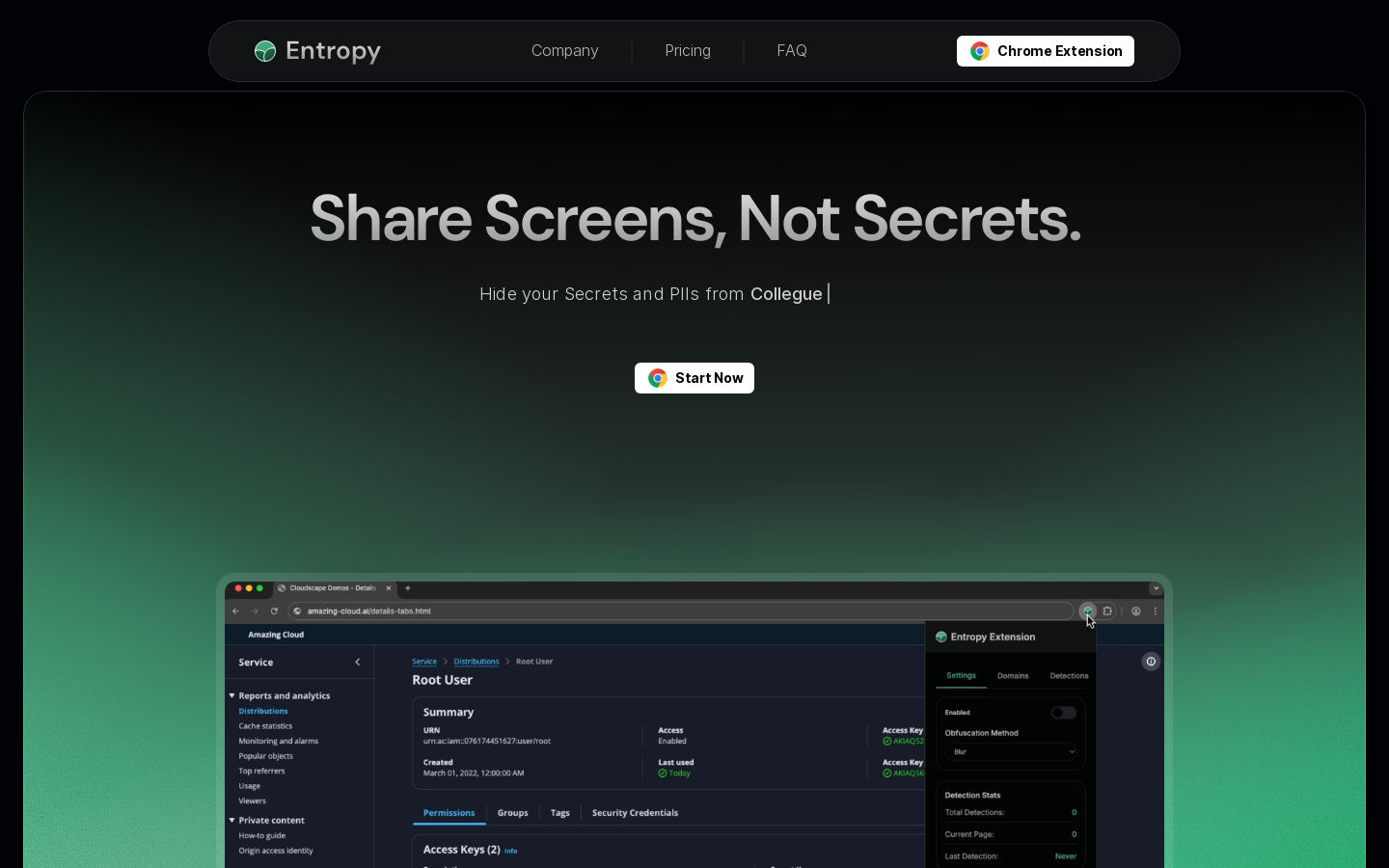The image size is (1389, 868).
Task: Click the Distributions breadcrumb link
Action: (477, 662)
